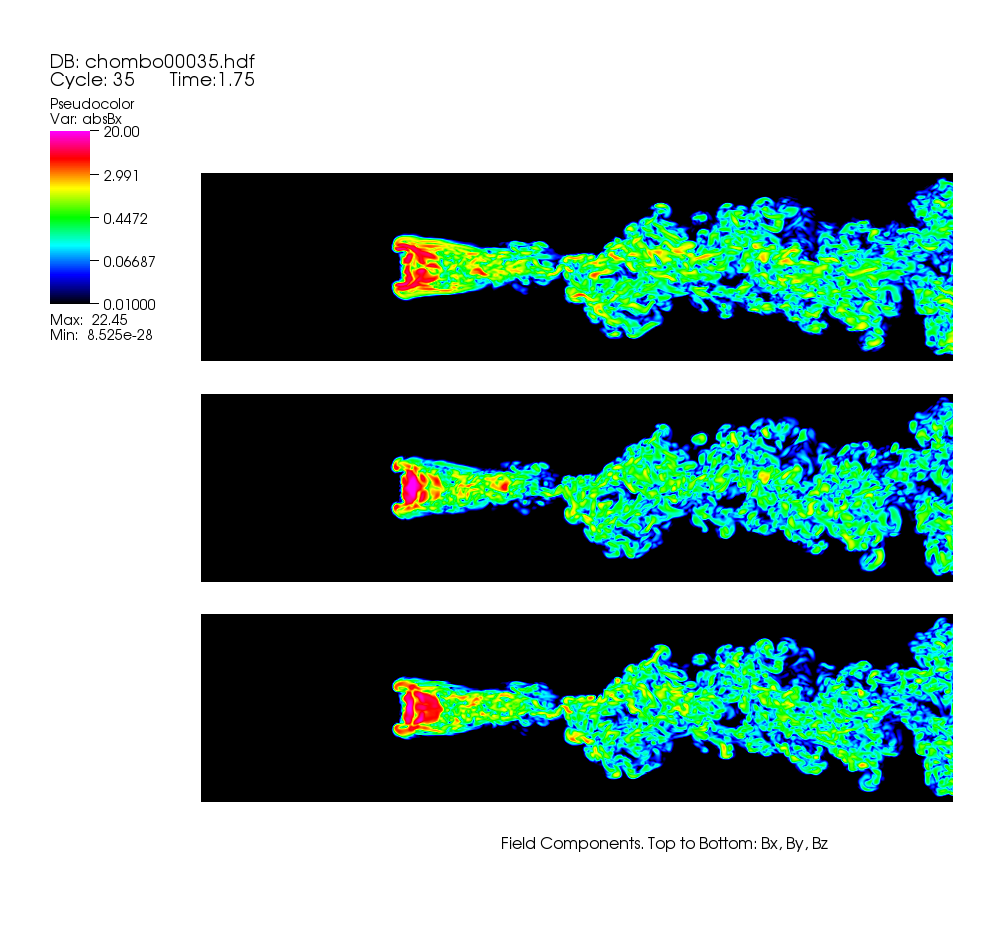Click the Max: 22.45 value
Screen dimensions: 1003x943
tap(89, 320)
